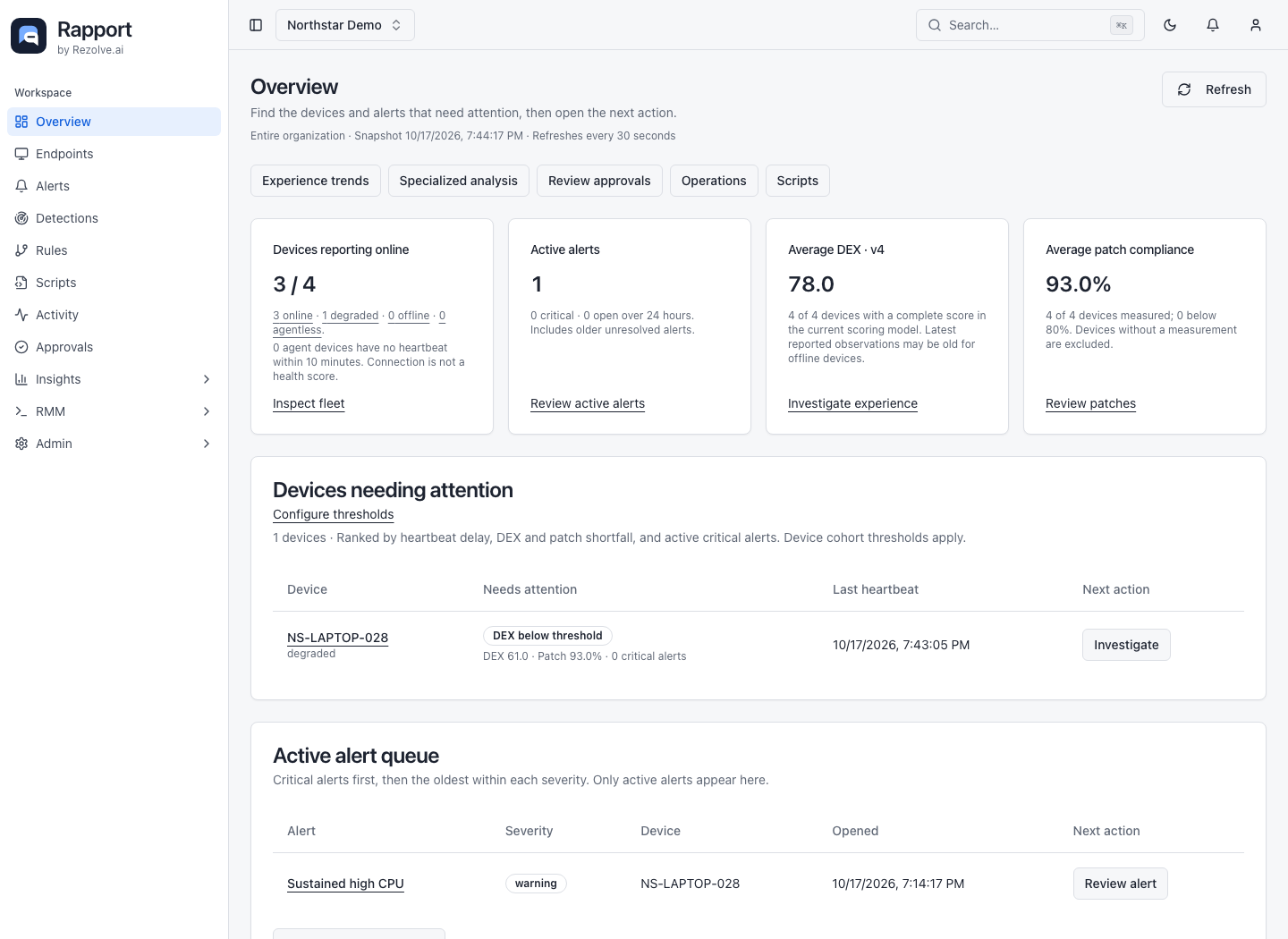Click the '10/17/2026, 7:43:05 PM' heartbeat value
1288x939 pixels.
tap(901, 645)
